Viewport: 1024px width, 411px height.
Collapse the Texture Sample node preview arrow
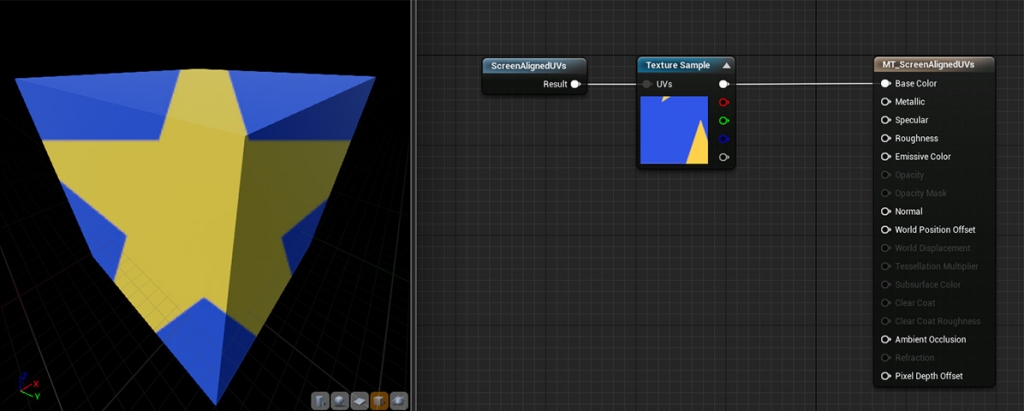726,65
